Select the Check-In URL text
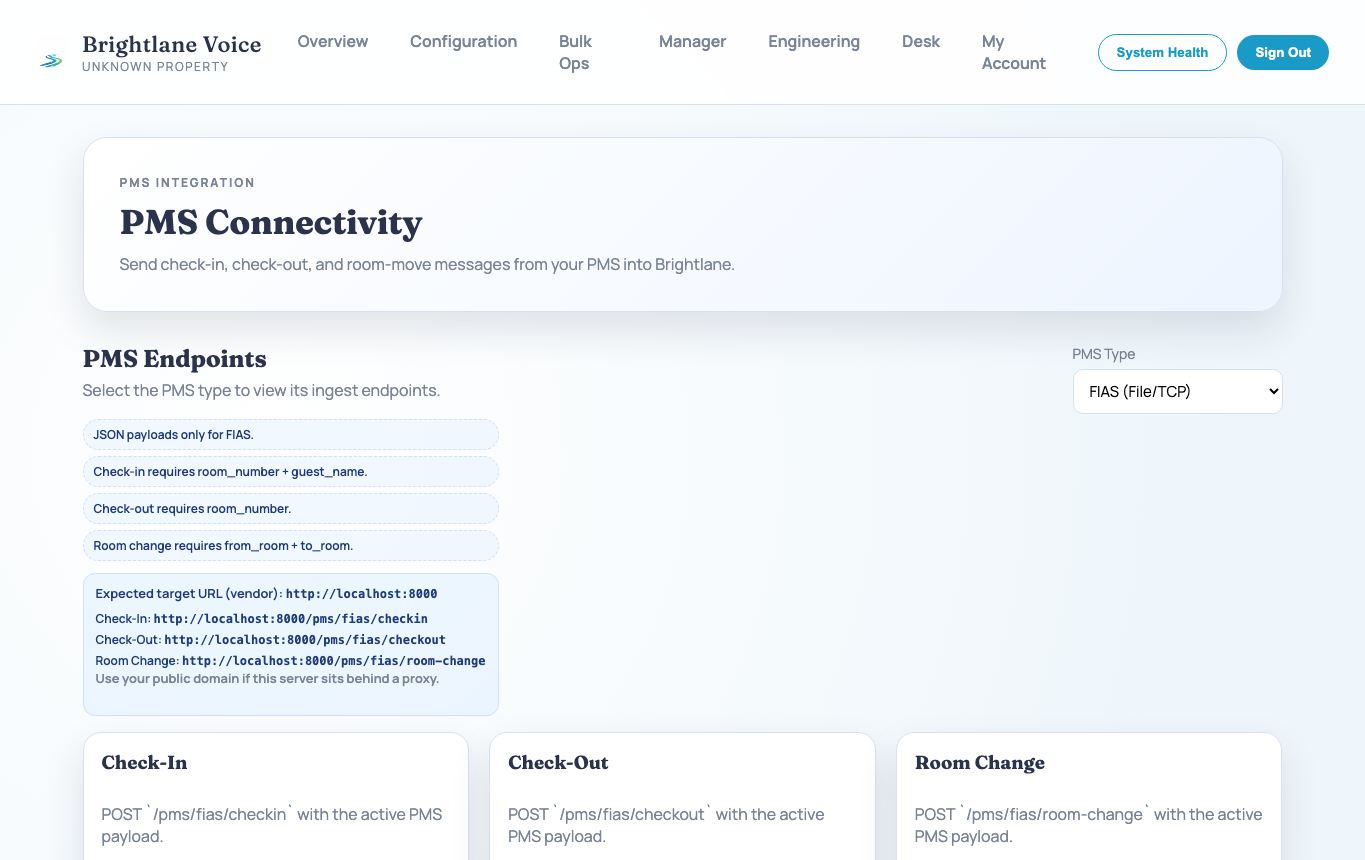Screen dimensions: 1365x860 (x=290, y=619)
